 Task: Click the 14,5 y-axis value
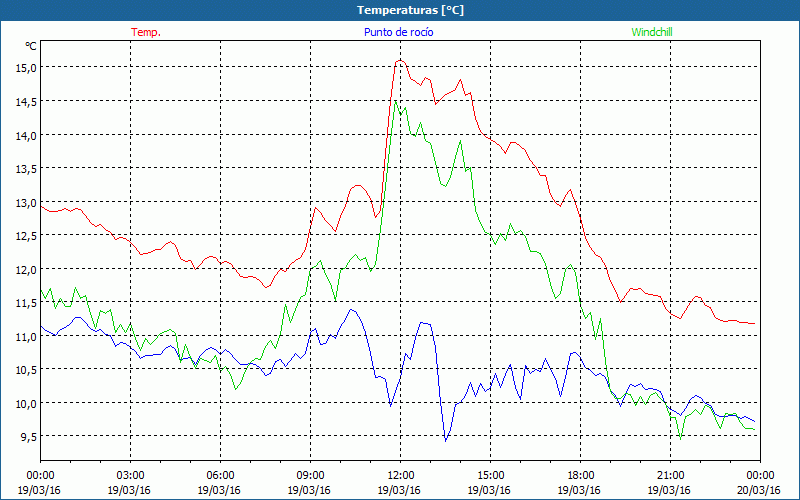(27, 102)
